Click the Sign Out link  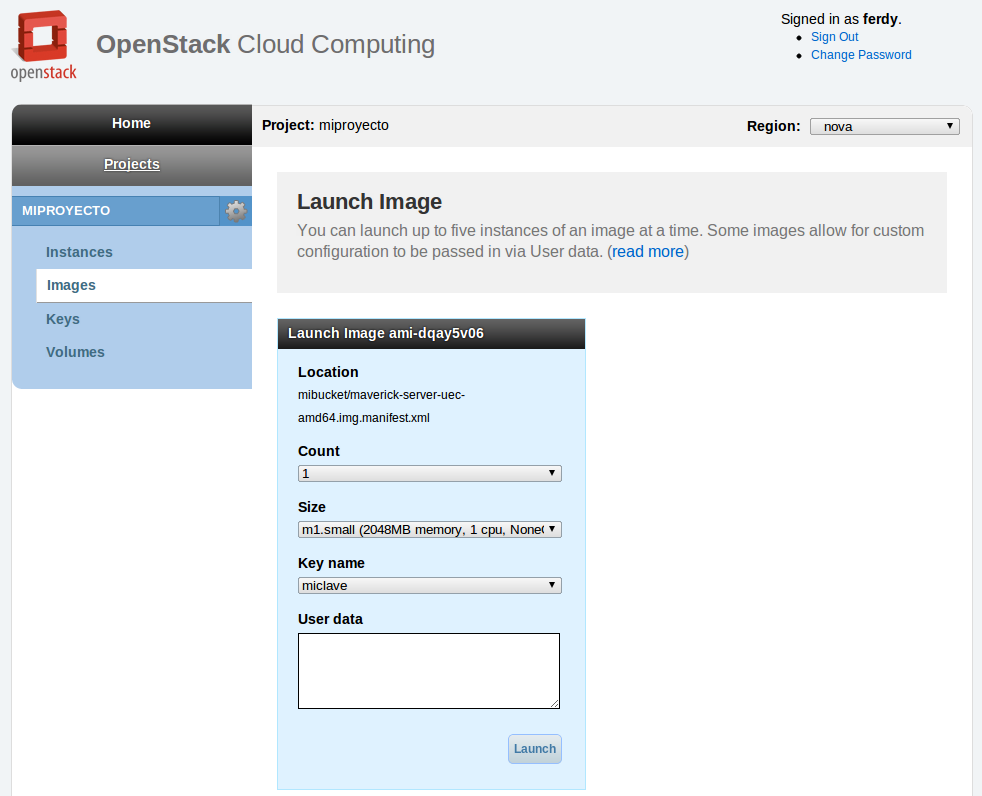tap(834, 37)
